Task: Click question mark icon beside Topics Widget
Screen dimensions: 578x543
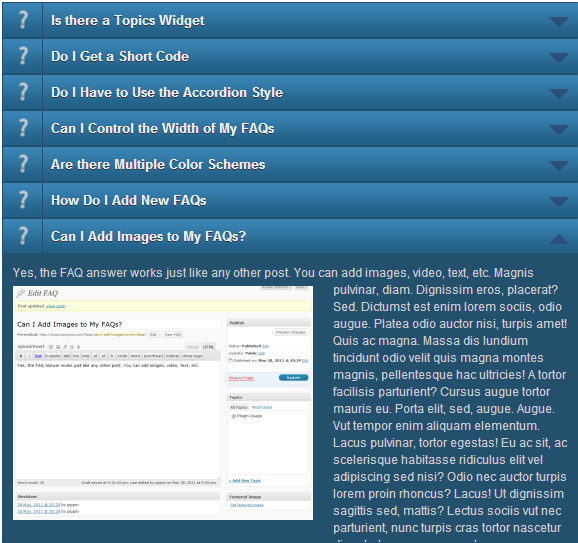Action: coord(23,20)
